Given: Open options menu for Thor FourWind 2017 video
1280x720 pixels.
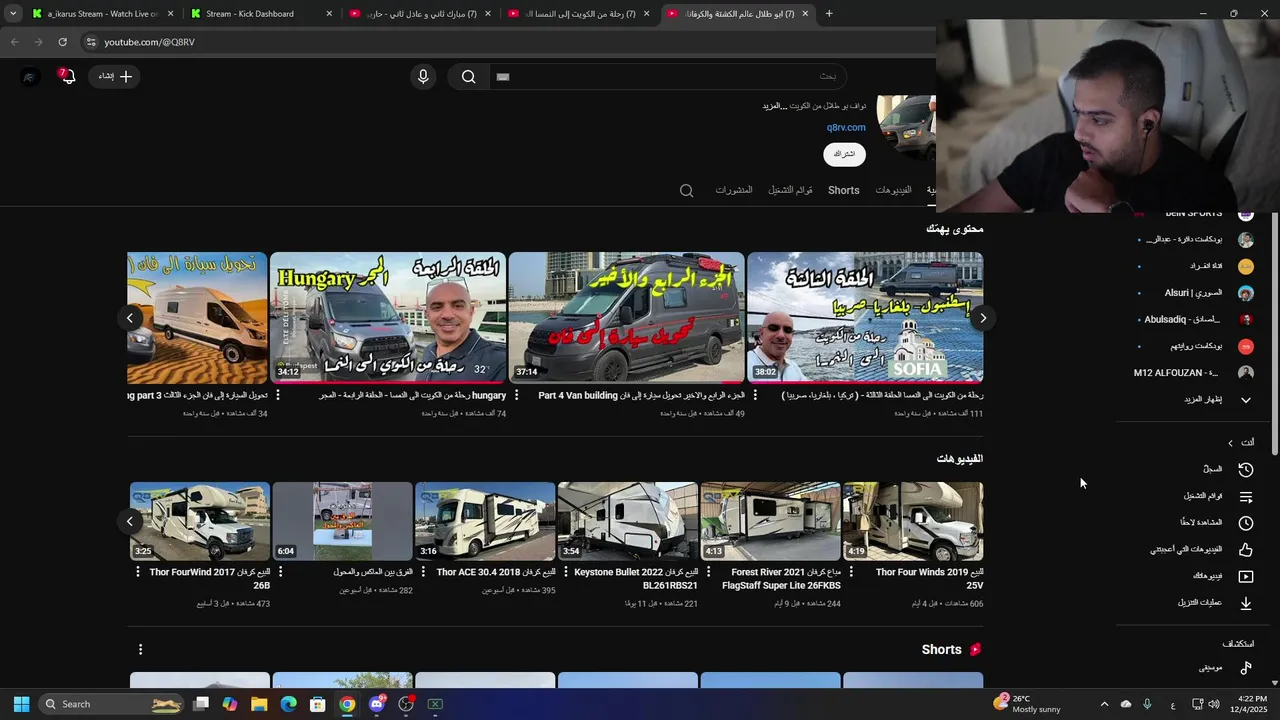Looking at the screenshot, I should coord(138,572).
